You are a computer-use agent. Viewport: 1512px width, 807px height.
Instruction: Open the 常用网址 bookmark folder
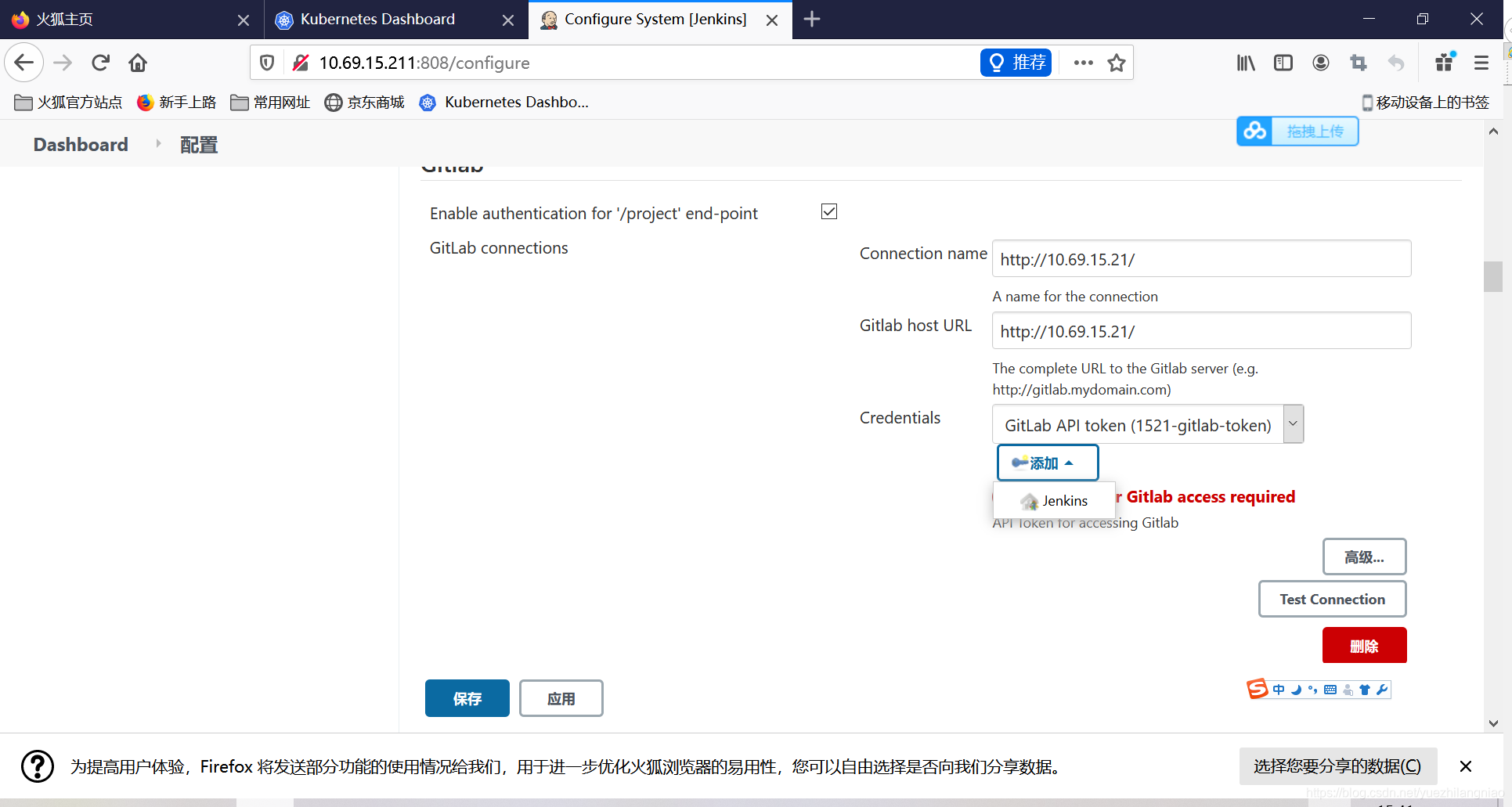[x=271, y=103]
